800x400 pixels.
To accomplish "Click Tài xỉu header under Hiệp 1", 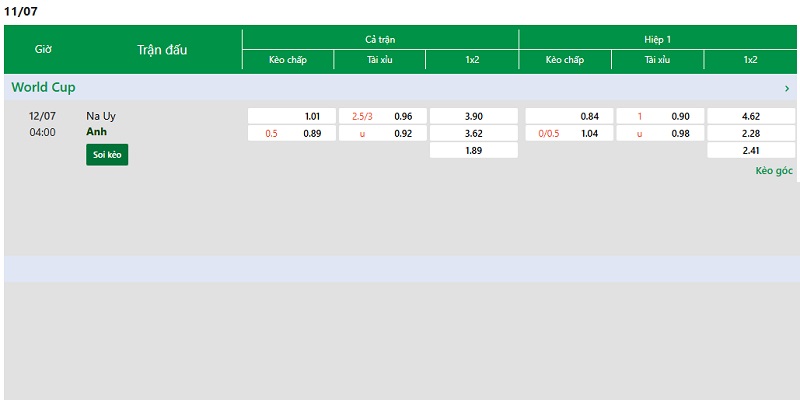I will tap(657, 60).
